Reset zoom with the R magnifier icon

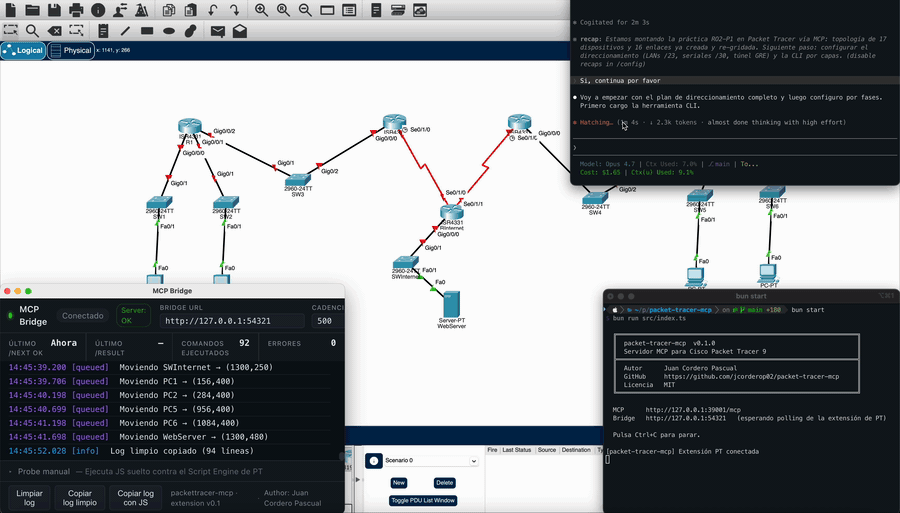pyautogui.click(x=283, y=10)
